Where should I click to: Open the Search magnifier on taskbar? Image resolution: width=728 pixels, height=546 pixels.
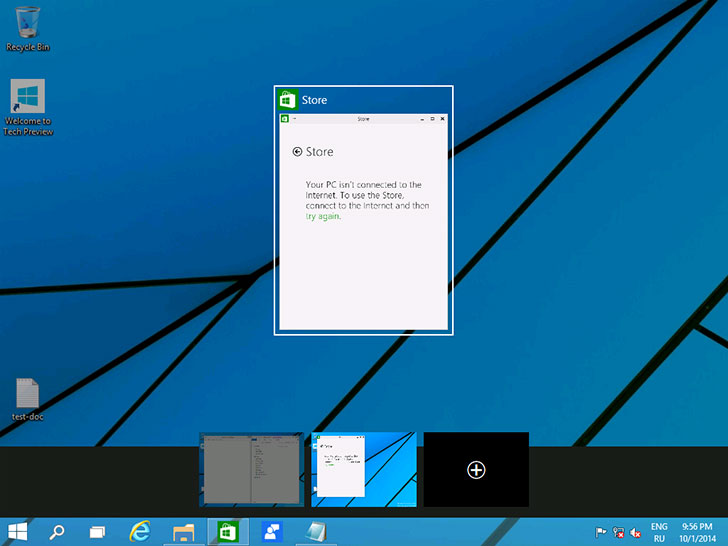coord(57,532)
